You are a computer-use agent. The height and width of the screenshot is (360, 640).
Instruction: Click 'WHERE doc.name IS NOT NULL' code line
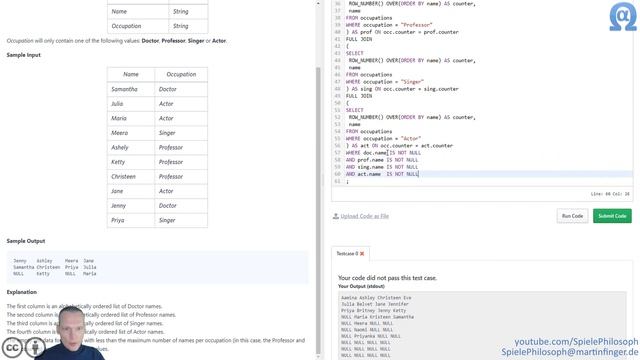[383, 153]
